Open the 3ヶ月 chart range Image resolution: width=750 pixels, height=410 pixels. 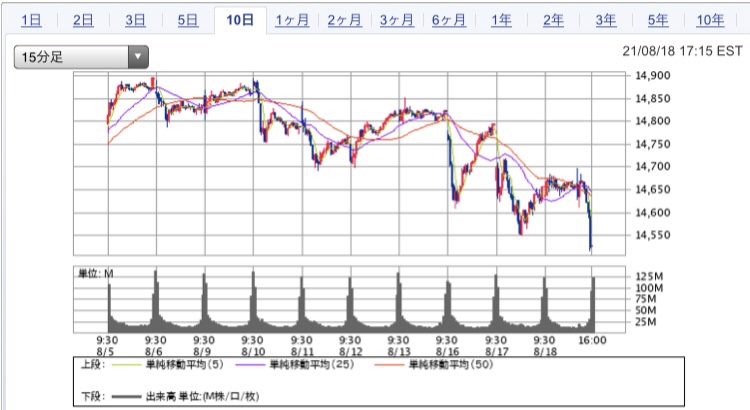[397, 20]
